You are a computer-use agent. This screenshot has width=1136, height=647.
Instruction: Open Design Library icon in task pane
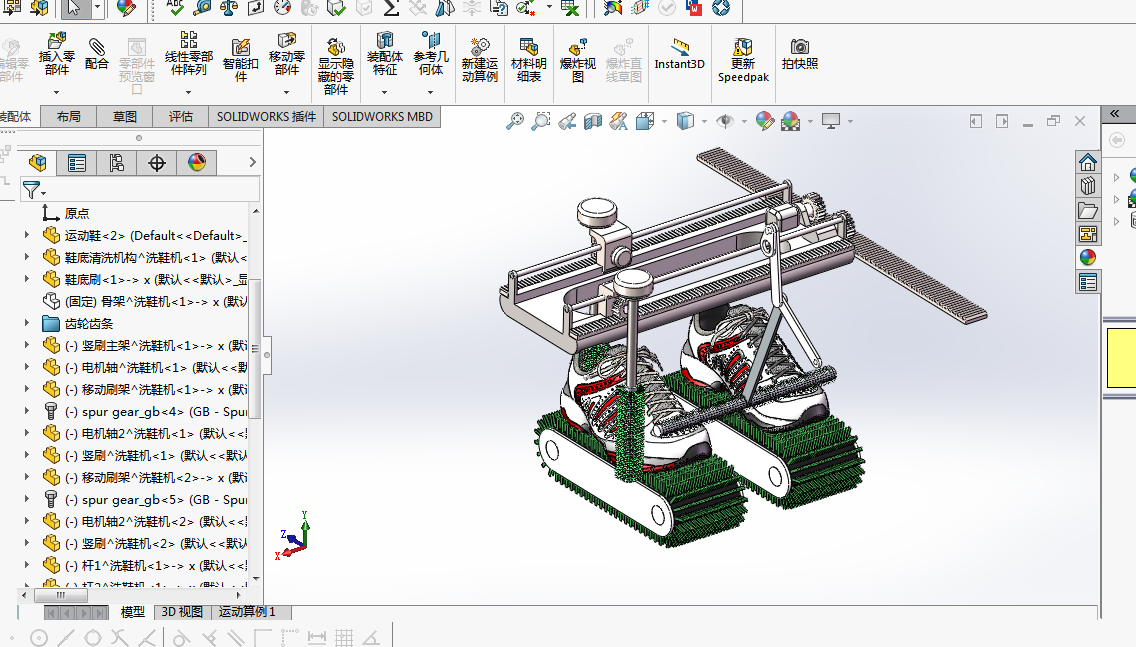pos(1087,185)
